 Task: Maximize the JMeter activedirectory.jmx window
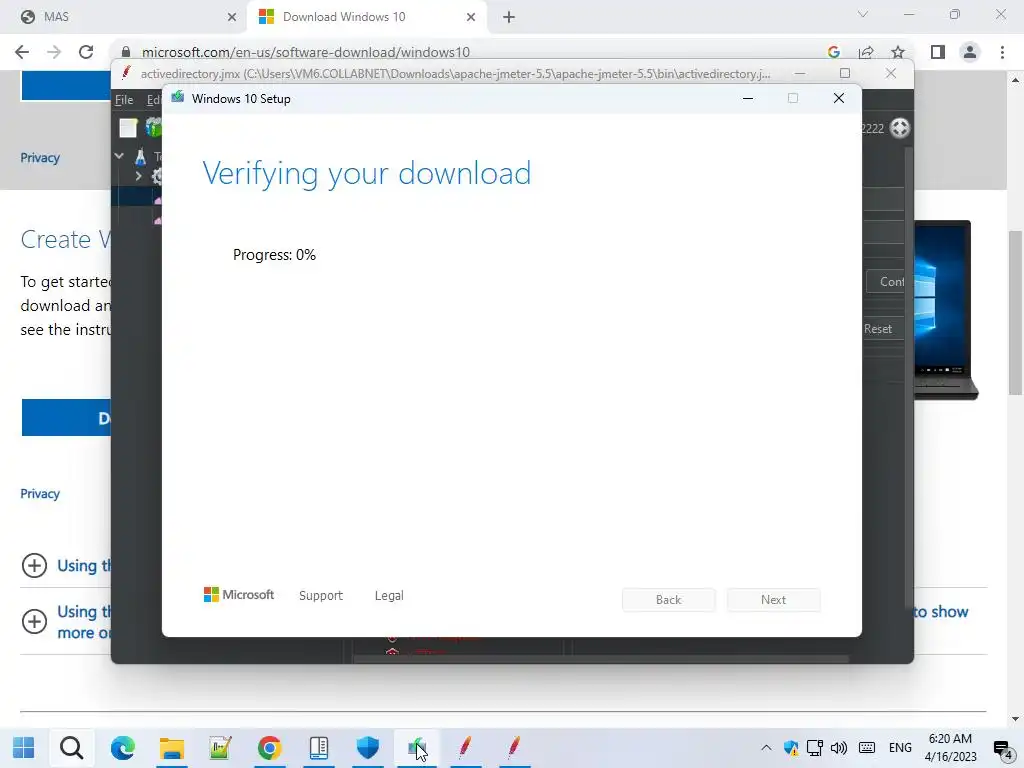pyautogui.click(x=845, y=74)
